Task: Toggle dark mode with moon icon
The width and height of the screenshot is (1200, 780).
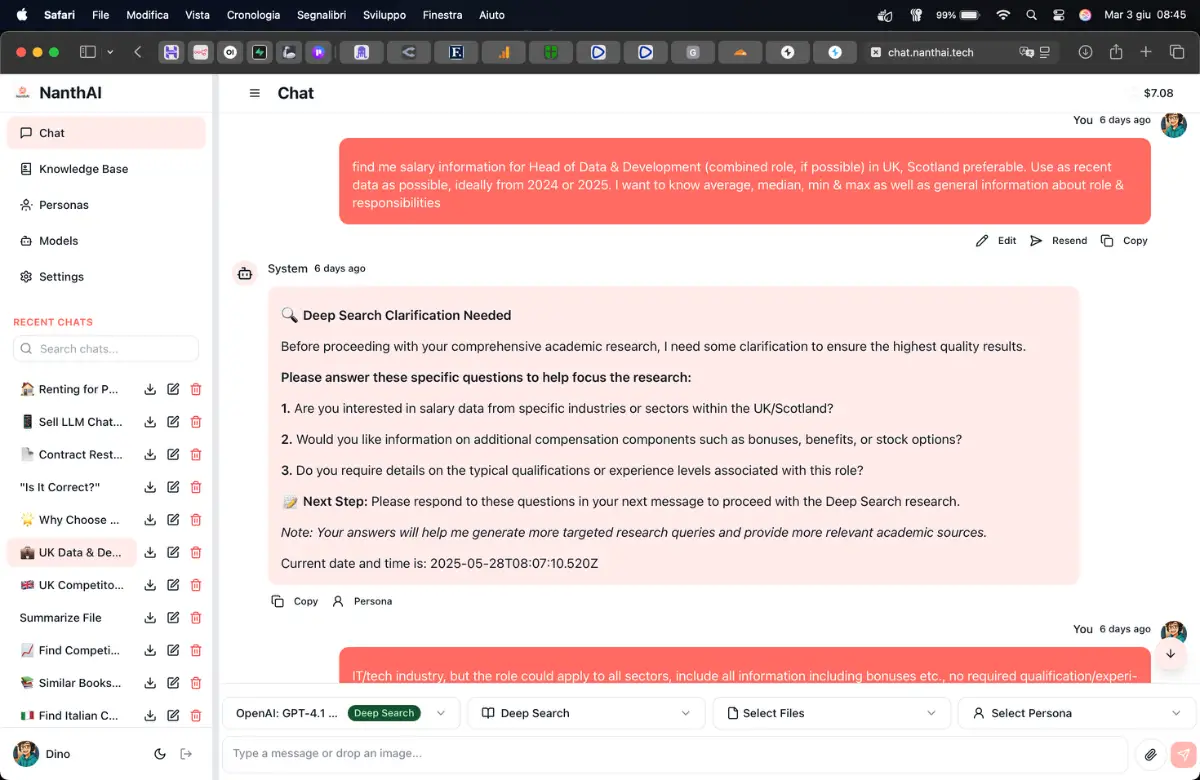Action: point(160,754)
